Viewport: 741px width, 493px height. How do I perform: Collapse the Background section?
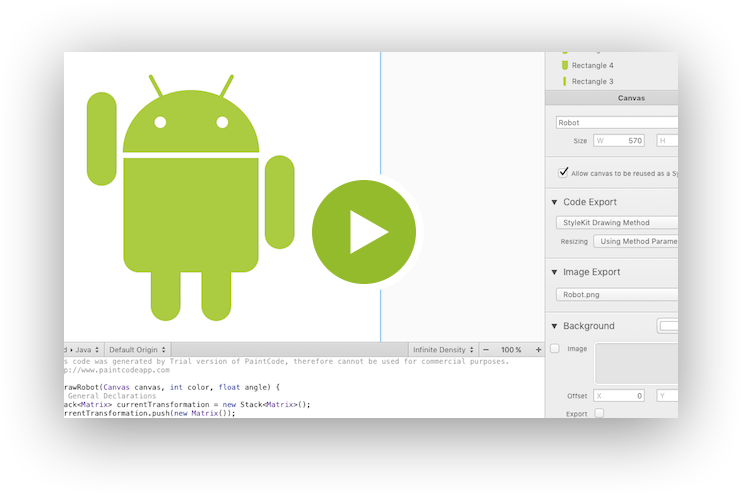[x=553, y=326]
